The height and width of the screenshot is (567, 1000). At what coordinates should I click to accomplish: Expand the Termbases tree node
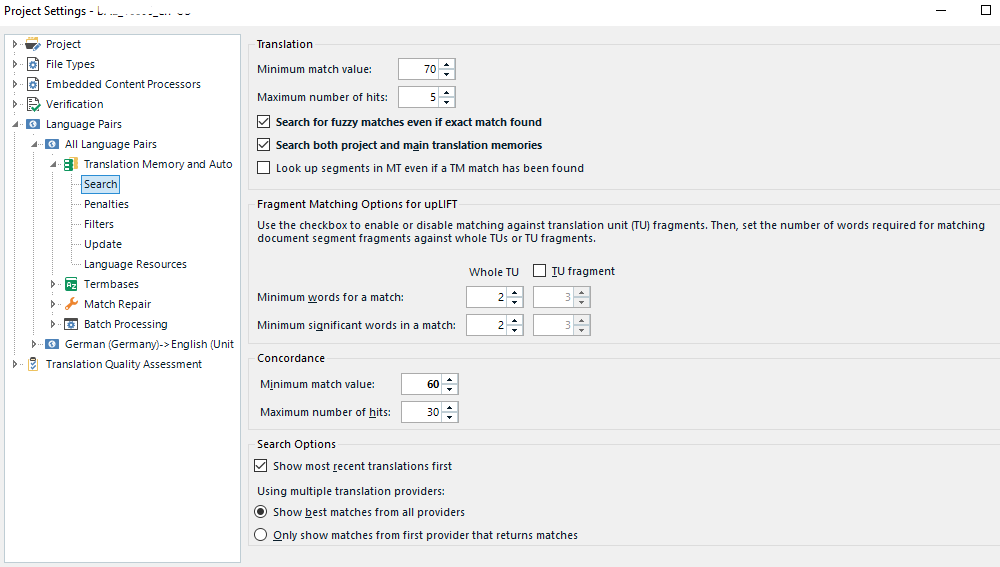pos(54,284)
